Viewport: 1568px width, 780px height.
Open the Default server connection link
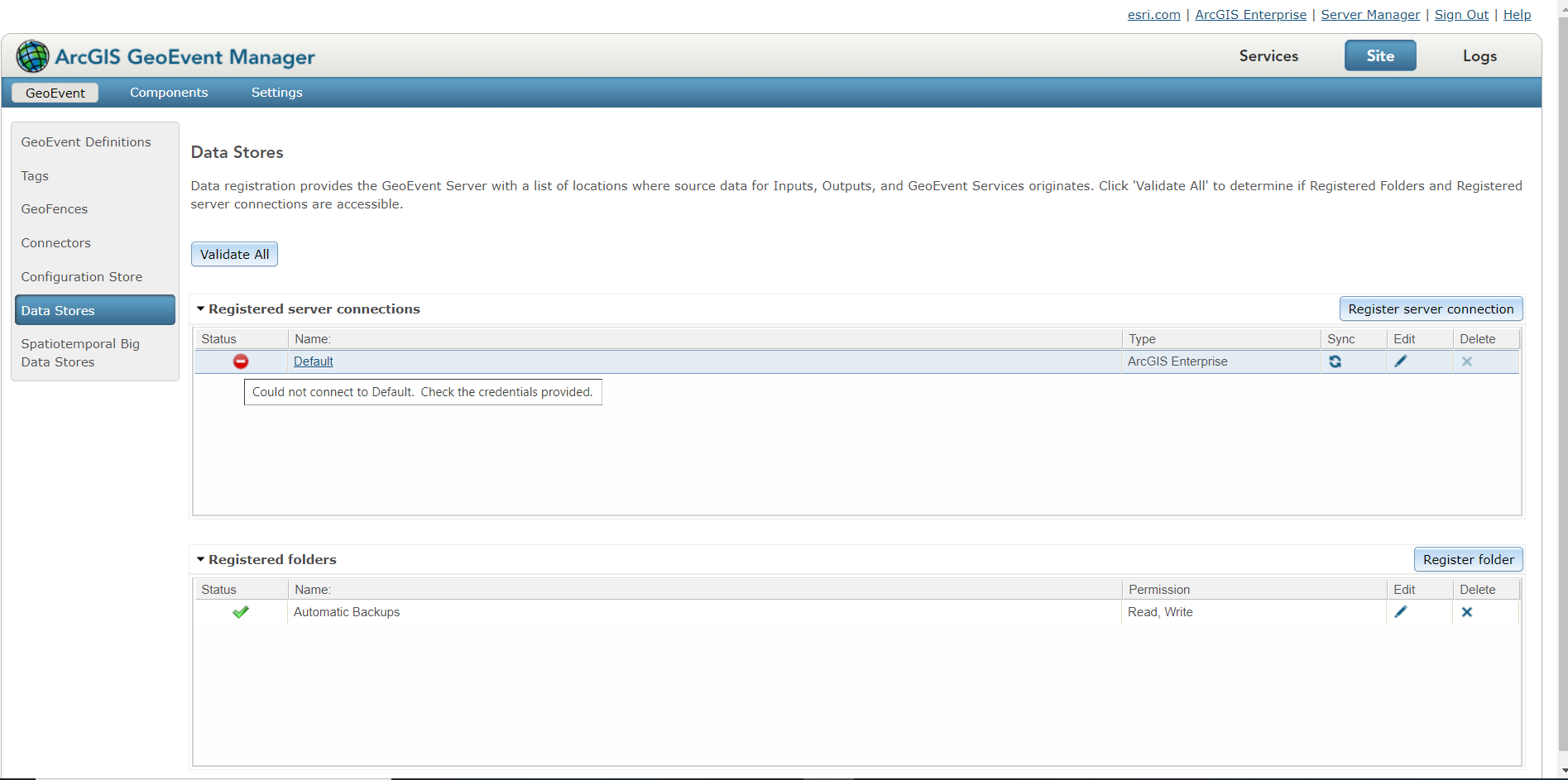[x=314, y=361]
